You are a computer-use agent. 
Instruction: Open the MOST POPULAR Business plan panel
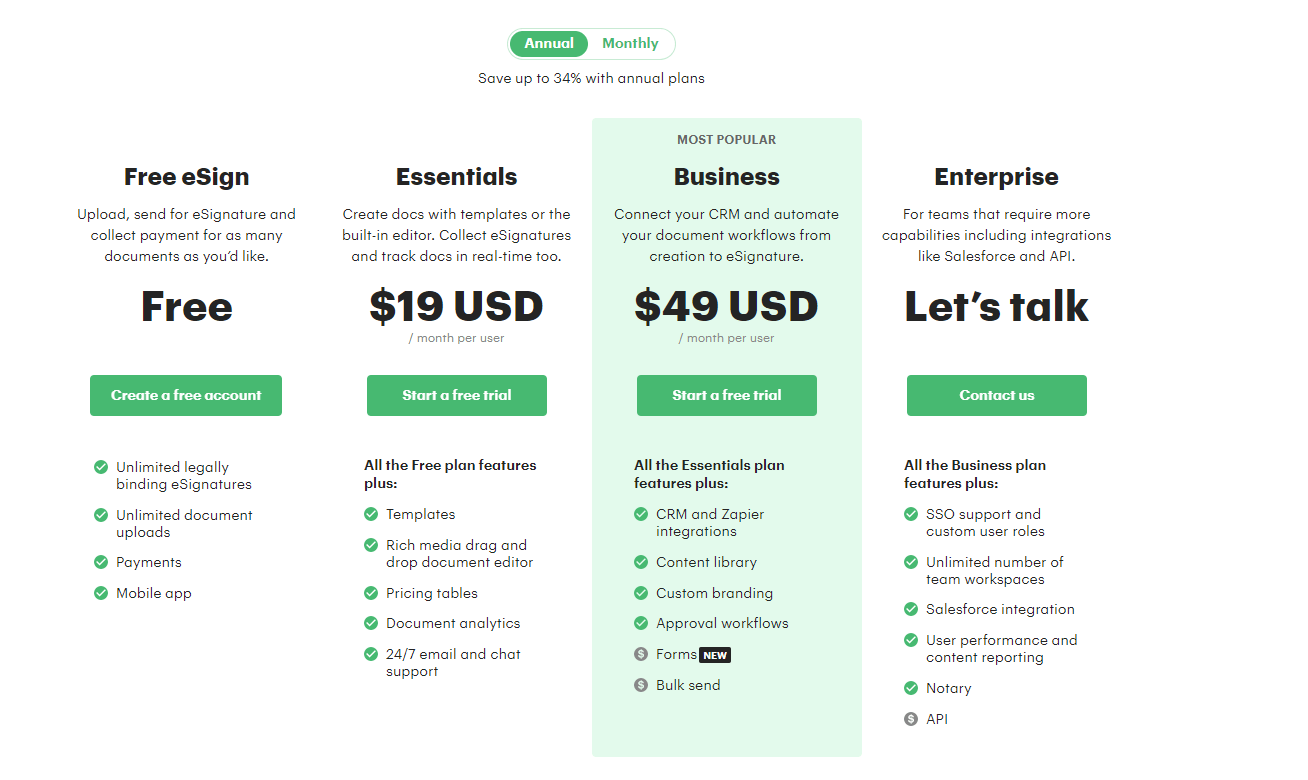[x=726, y=139]
